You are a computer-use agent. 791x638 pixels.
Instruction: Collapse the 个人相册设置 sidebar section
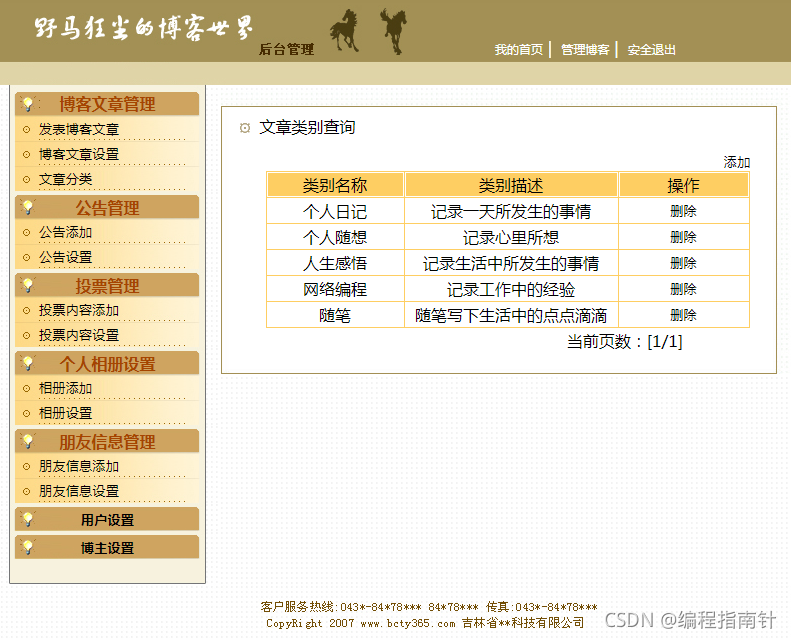107,364
